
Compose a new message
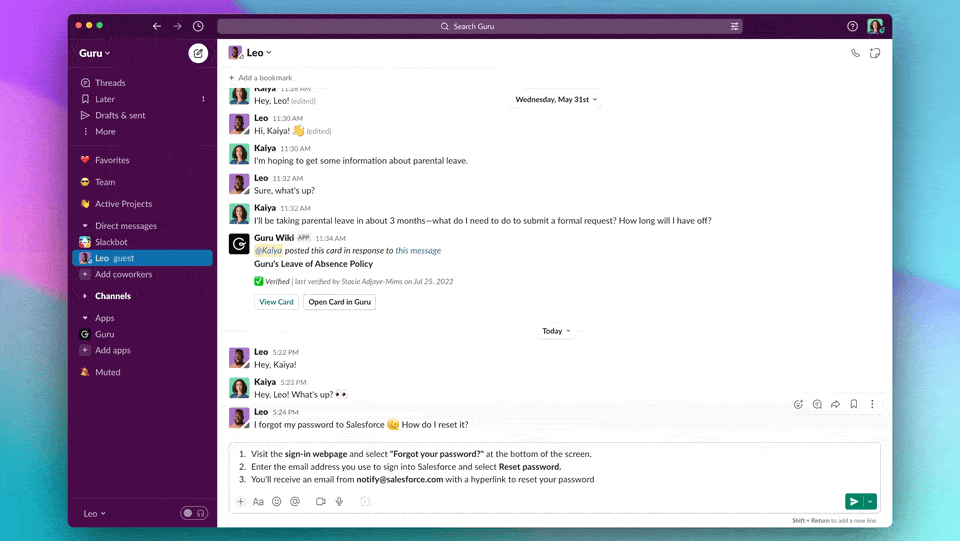coord(198,53)
